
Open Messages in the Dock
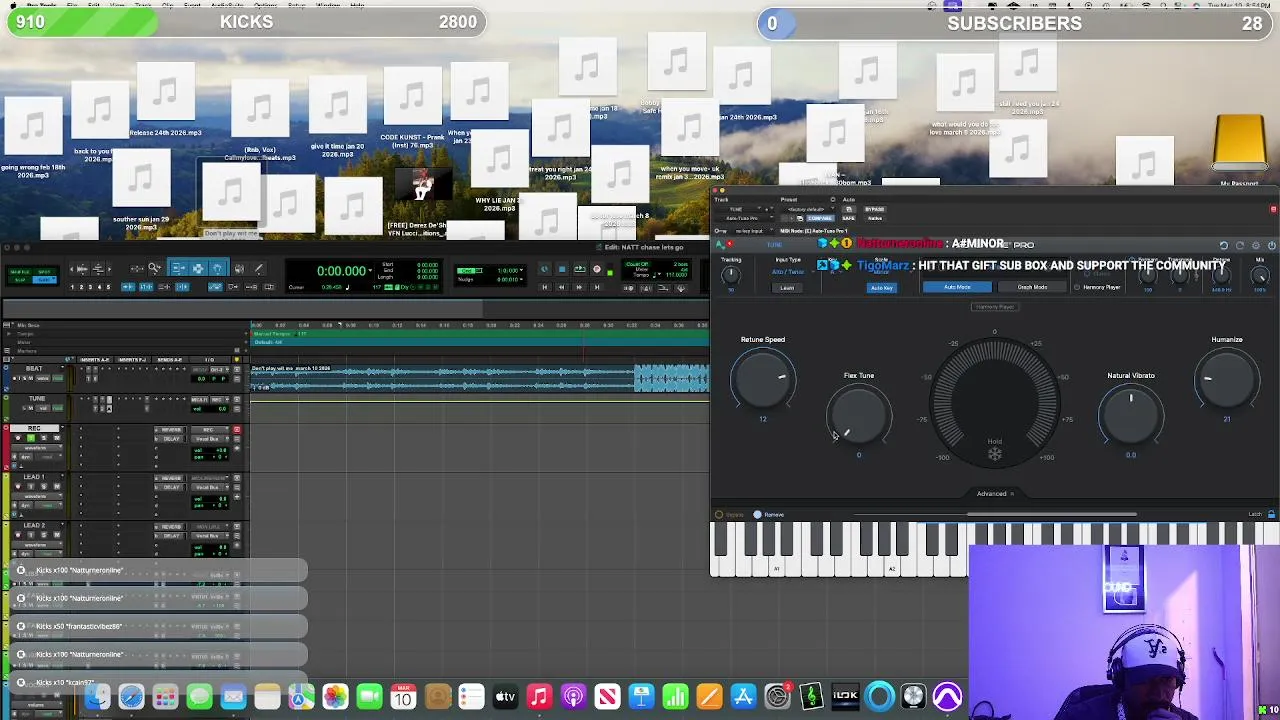[x=199, y=697]
